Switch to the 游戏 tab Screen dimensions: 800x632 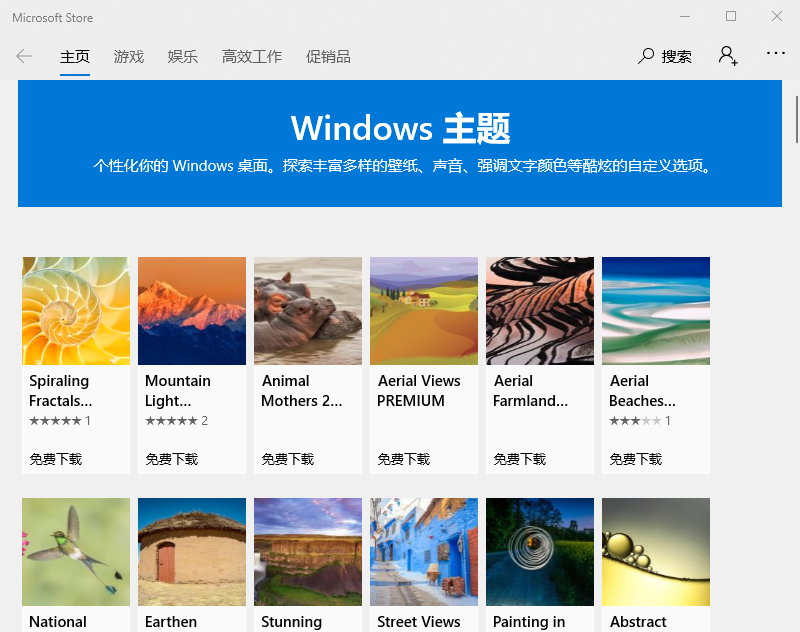click(129, 57)
